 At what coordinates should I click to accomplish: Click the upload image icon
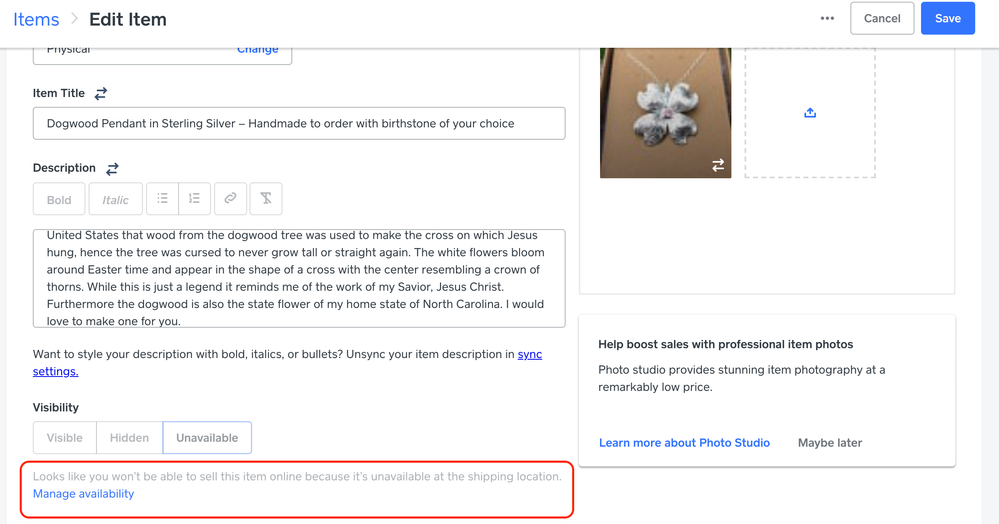[x=810, y=113]
